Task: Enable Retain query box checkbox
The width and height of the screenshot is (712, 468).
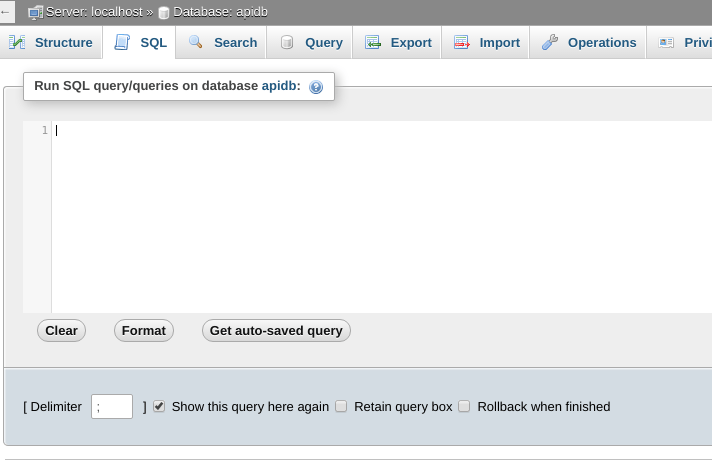Action: point(341,406)
